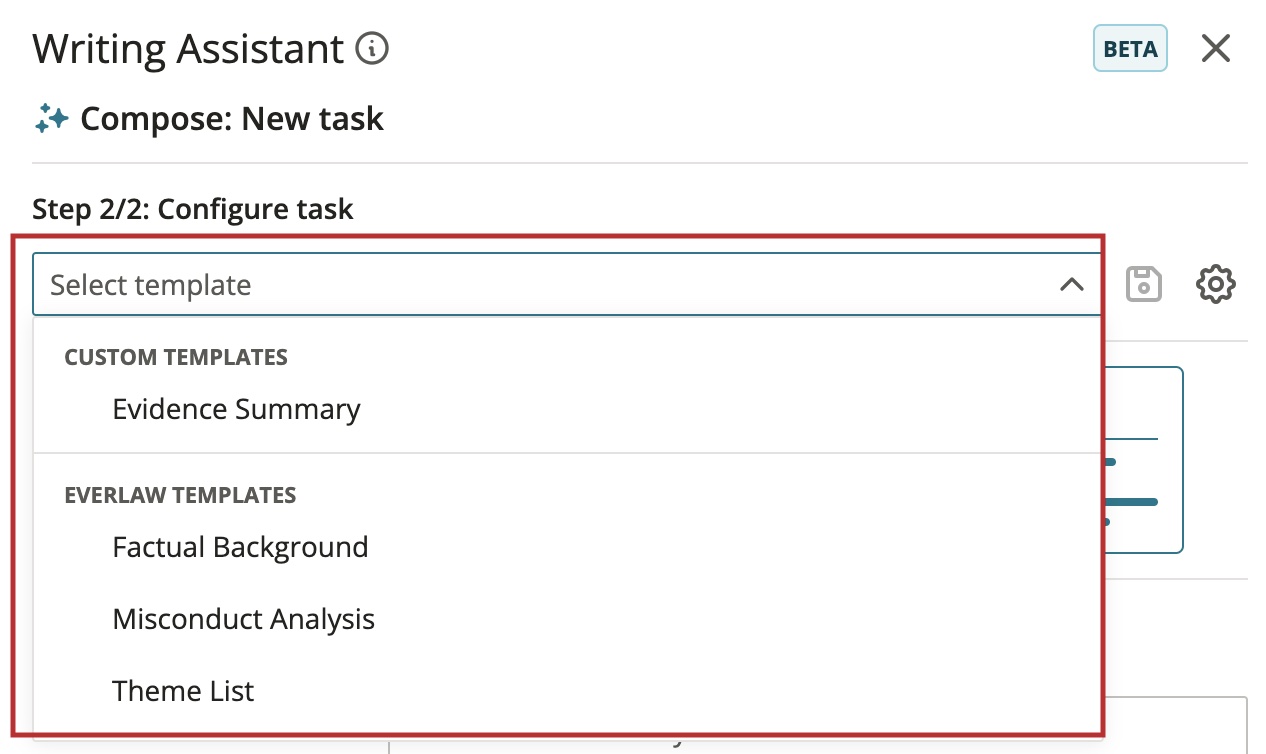Click the info icon beside Writing Assistant
1266x754 pixels.
click(372, 48)
